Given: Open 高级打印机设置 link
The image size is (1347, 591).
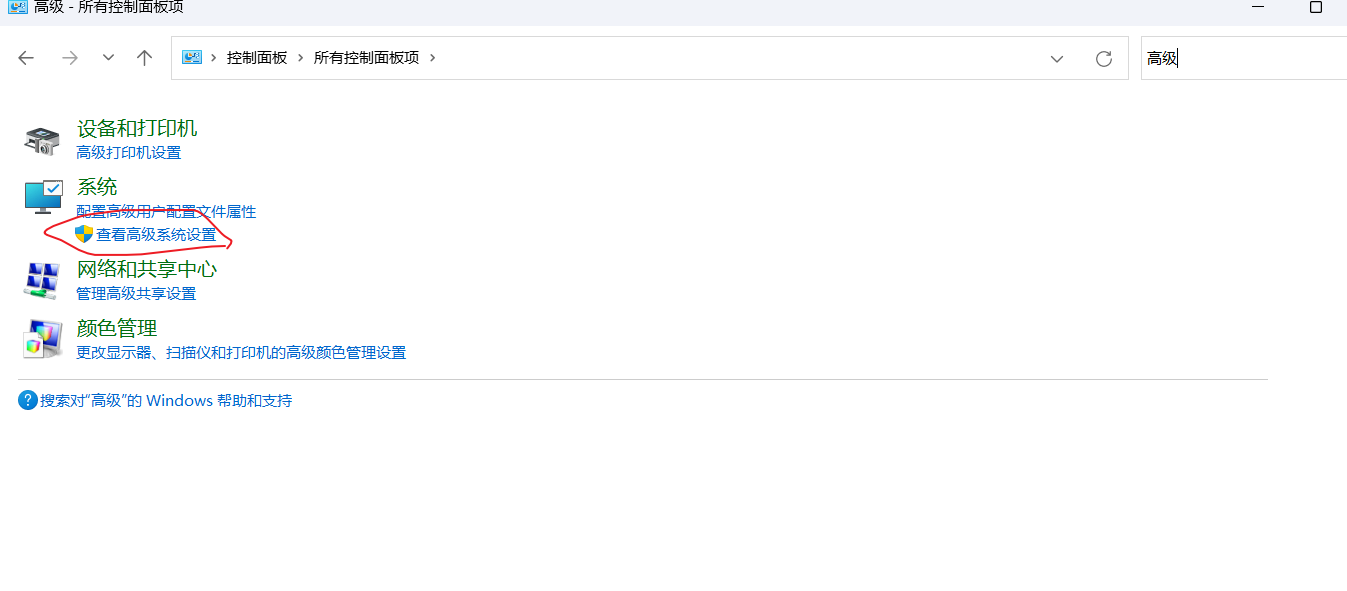Looking at the screenshot, I should click(x=128, y=152).
